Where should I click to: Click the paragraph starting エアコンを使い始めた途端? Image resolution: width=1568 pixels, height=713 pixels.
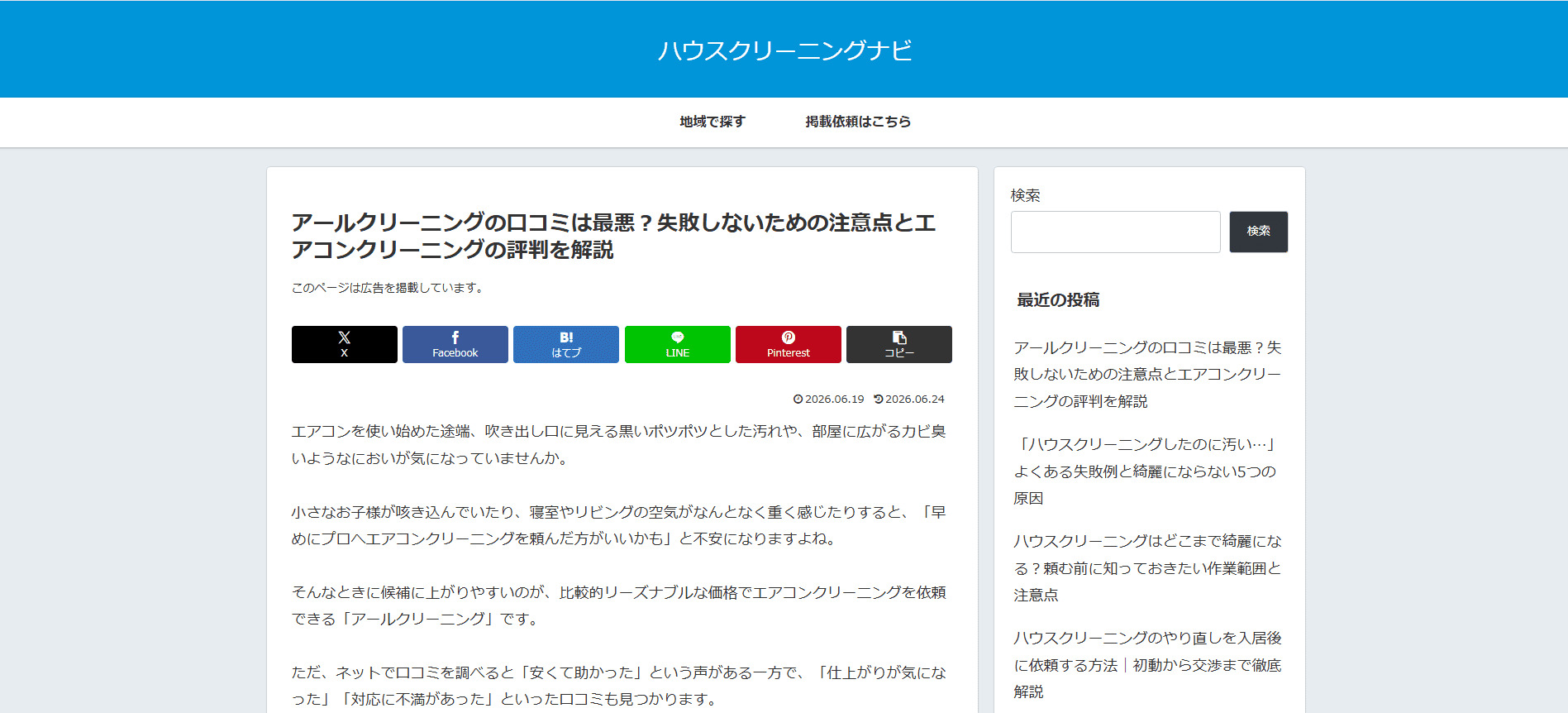(618, 444)
